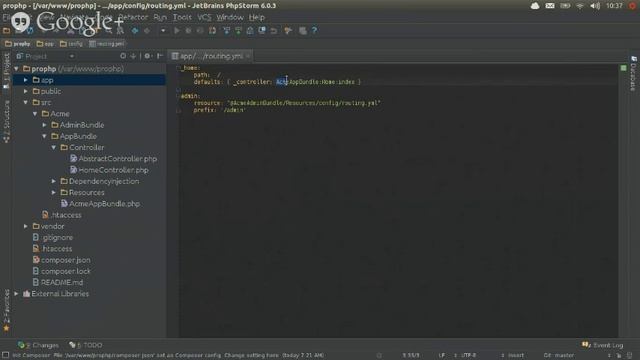Toggle the 2: Favorites side tool window

(x=6, y=310)
